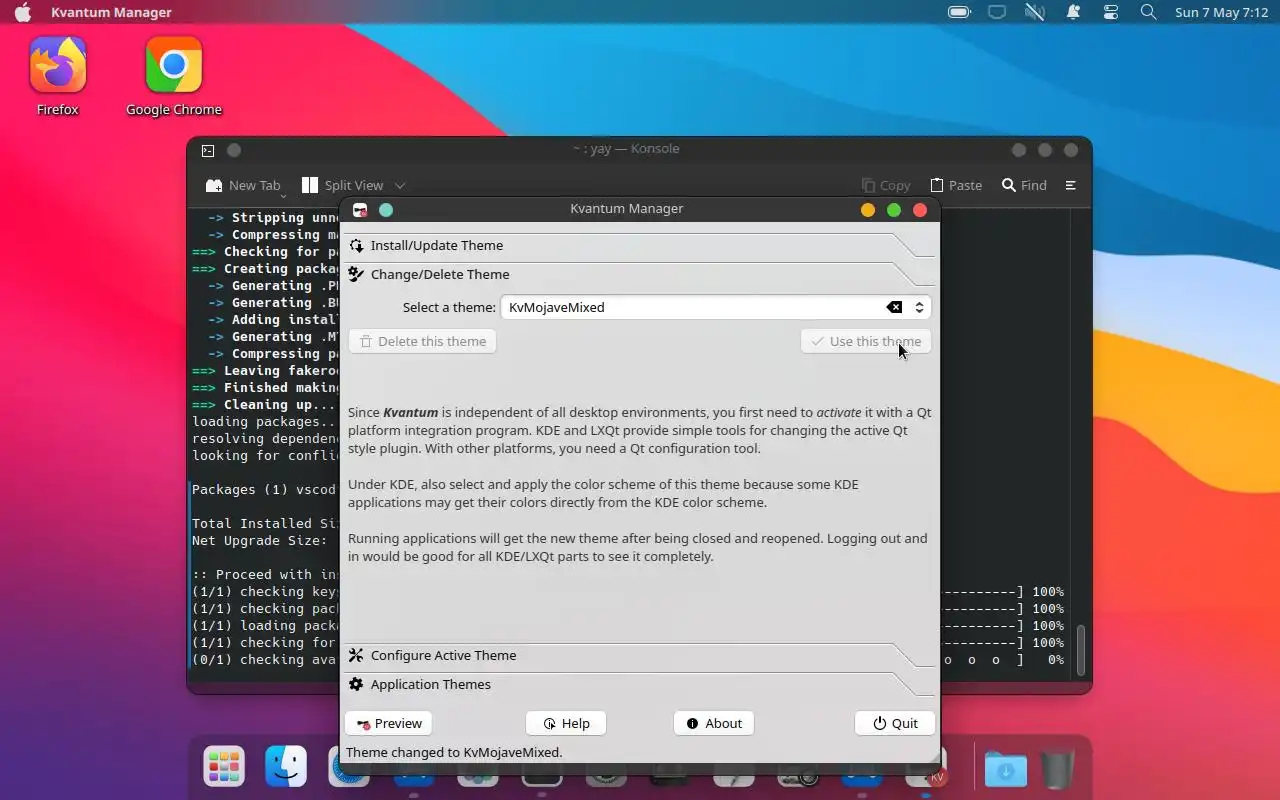Open the Kvantum Manager menu bar title
This screenshot has width=1280, height=800.
click(x=111, y=12)
